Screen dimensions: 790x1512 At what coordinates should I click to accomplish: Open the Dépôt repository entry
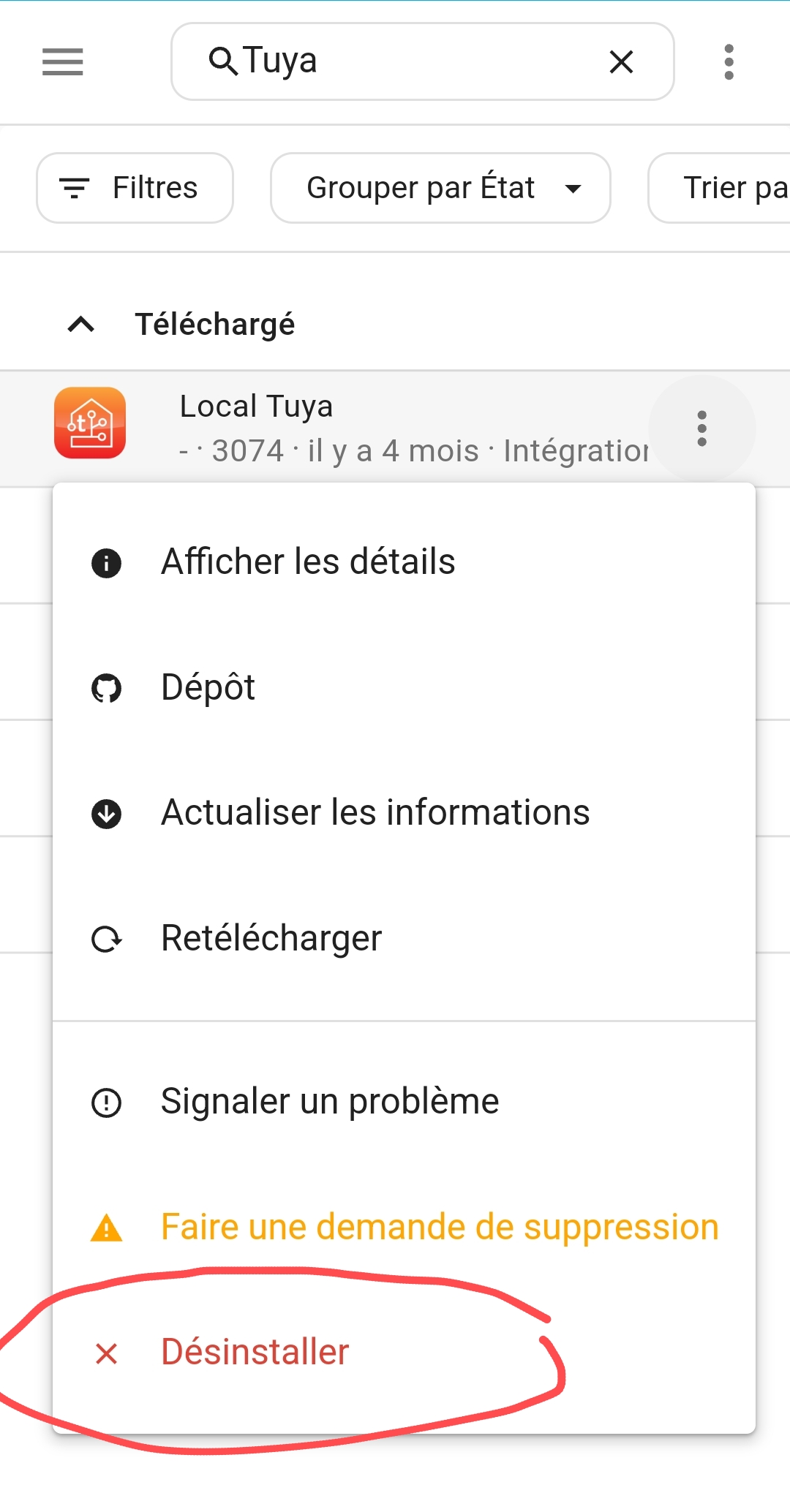208,688
